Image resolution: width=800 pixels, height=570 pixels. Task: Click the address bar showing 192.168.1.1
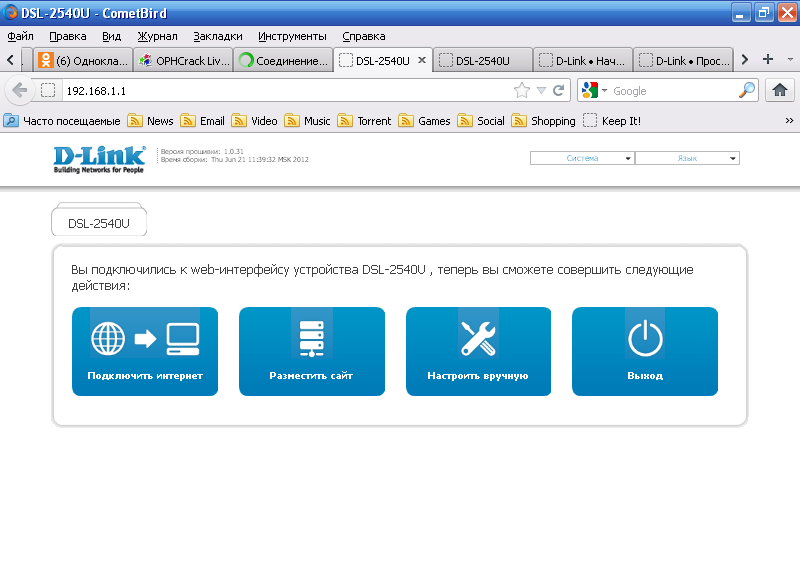pyautogui.click(x=280, y=91)
